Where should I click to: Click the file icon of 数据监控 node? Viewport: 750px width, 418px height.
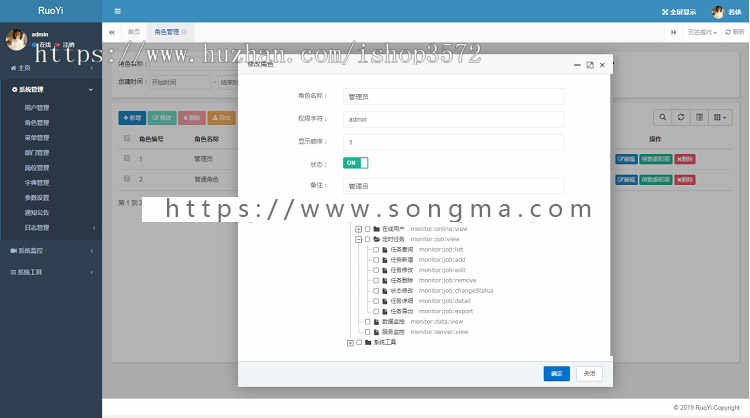[x=376, y=321]
